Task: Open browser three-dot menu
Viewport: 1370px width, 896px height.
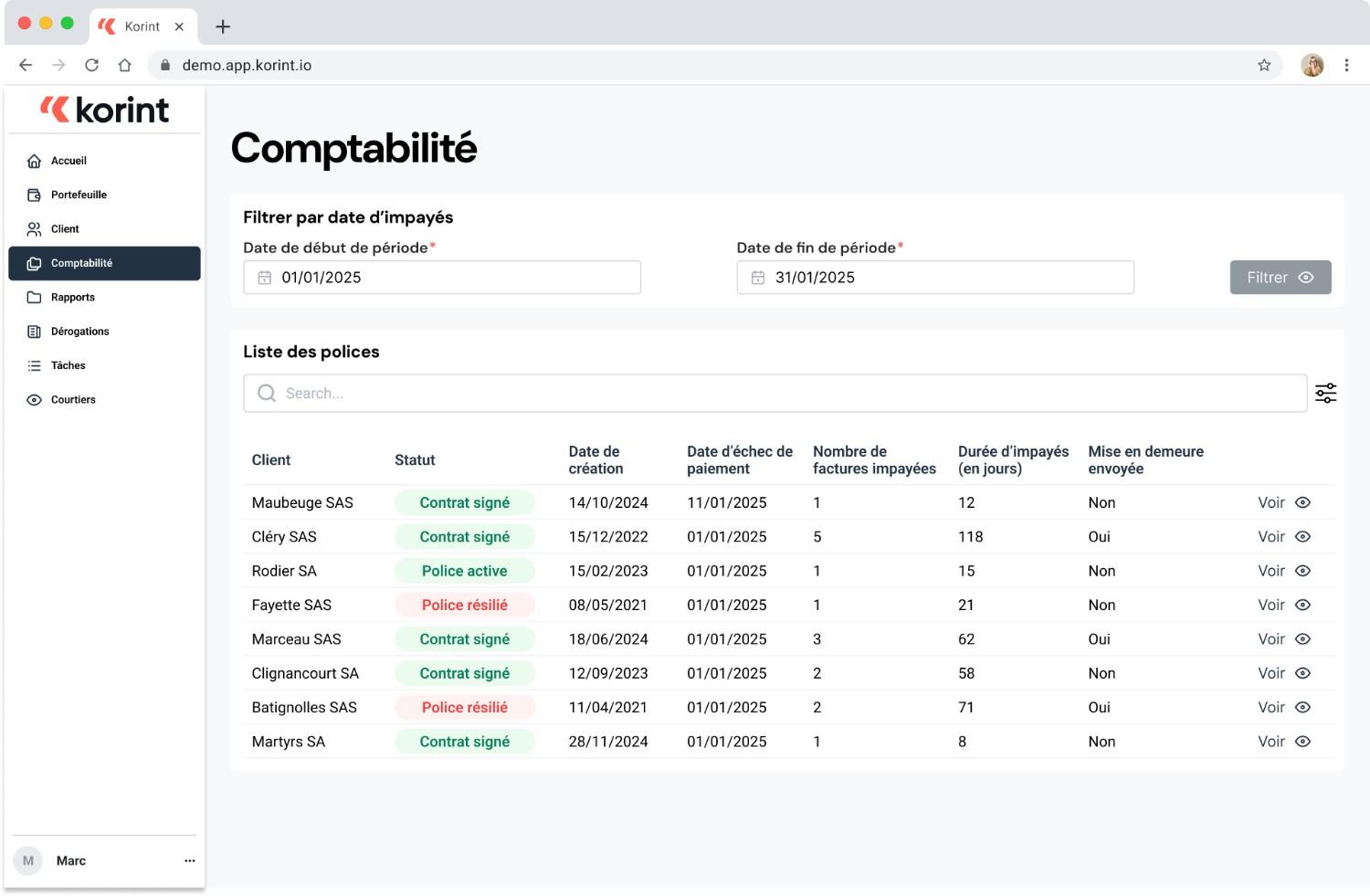Action: click(x=1346, y=65)
